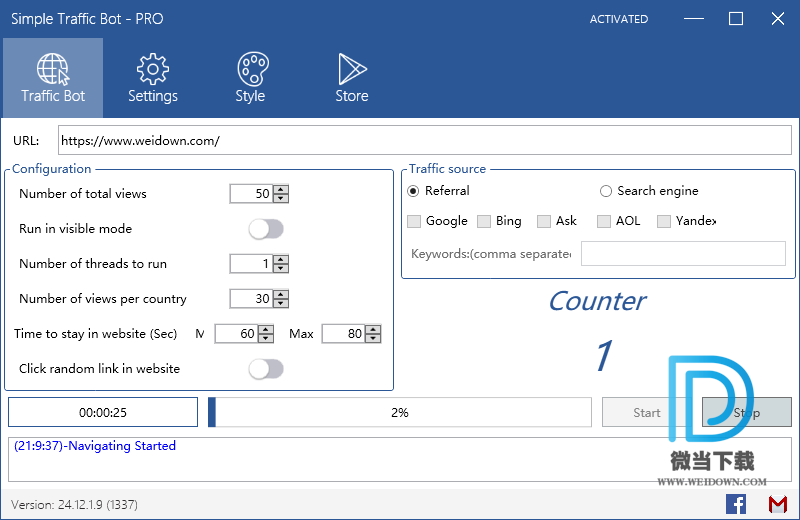Image resolution: width=800 pixels, height=520 pixels.
Task: Click the Gmail icon in the status bar
Action: [x=778, y=504]
